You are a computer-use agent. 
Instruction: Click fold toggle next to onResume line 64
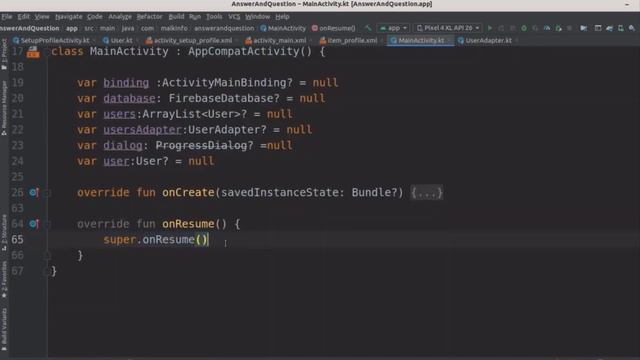[47, 224]
